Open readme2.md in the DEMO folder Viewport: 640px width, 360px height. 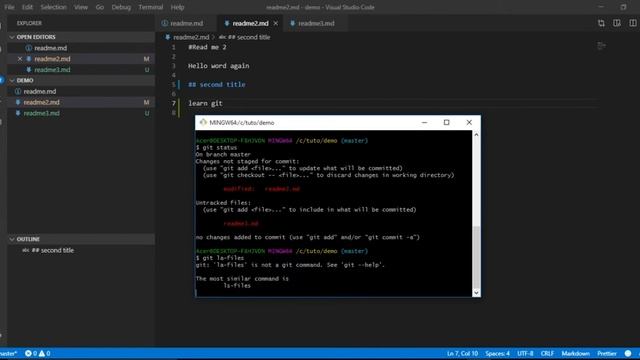81,102
